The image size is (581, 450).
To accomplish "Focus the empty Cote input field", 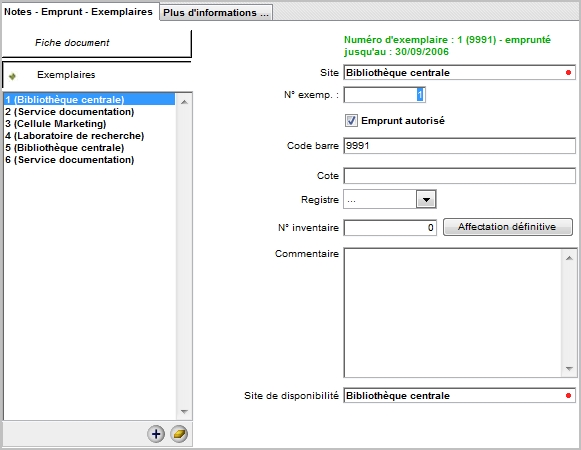I will tap(459, 176).
